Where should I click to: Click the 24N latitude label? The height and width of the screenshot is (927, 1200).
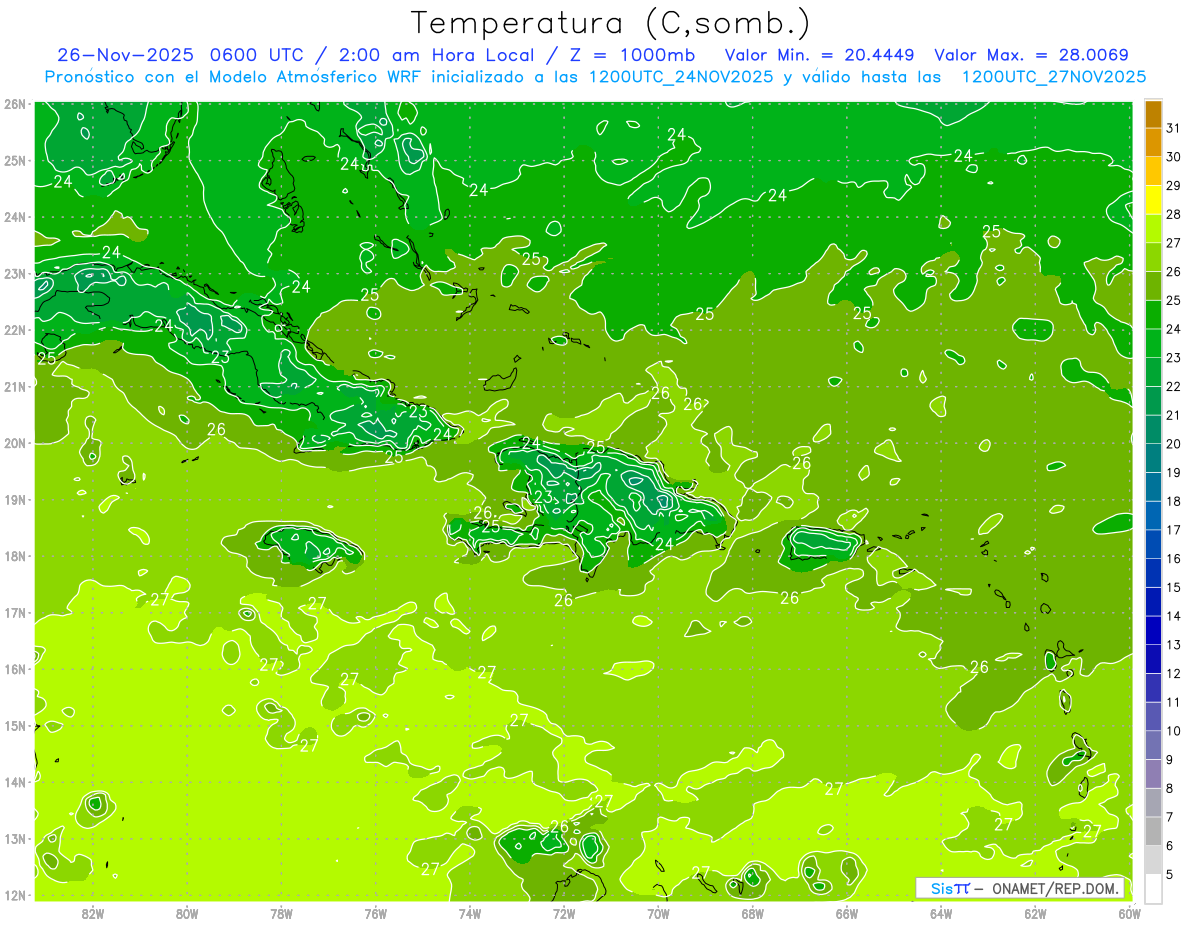point(14,217)
